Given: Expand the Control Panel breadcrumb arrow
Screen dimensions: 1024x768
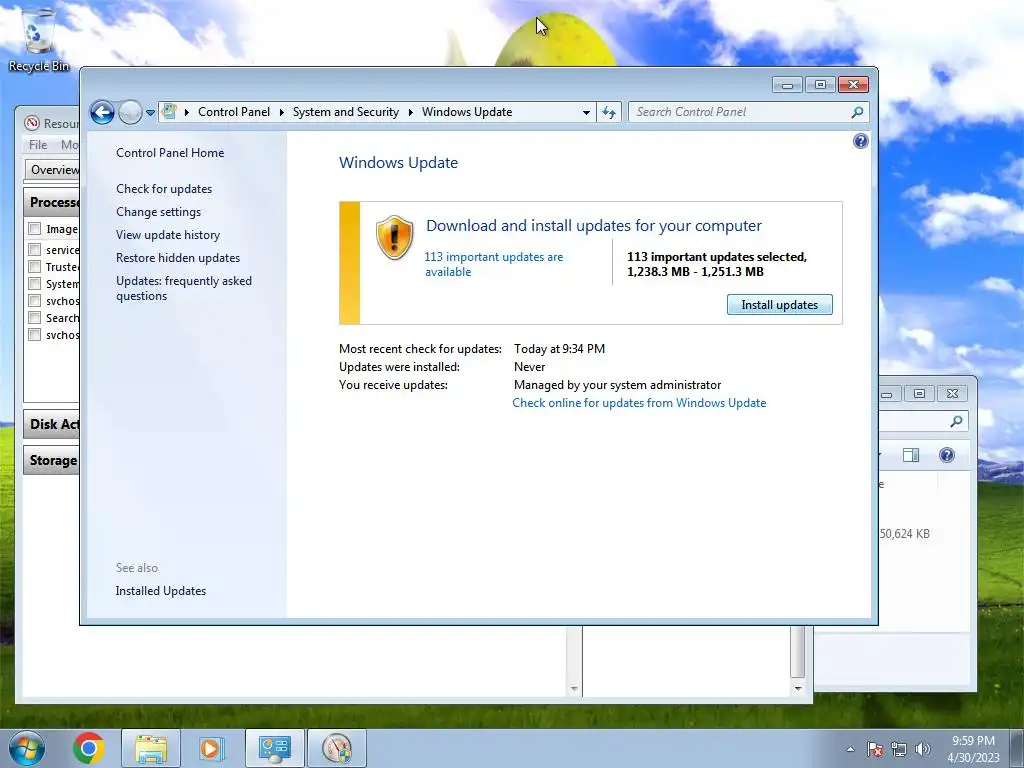Looking at the screenshot, I should [x=281, y=112].
